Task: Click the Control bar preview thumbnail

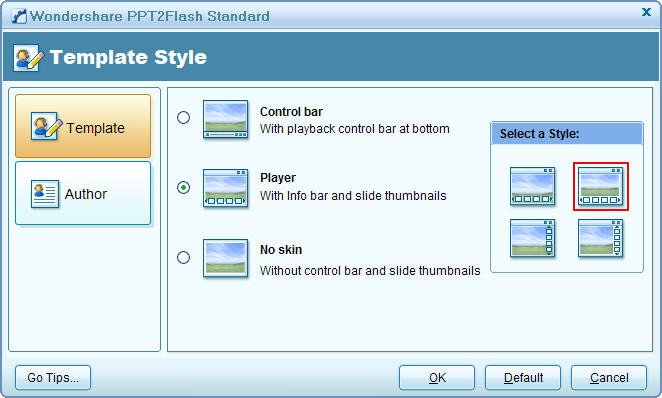Action: (x=225, y=119)
